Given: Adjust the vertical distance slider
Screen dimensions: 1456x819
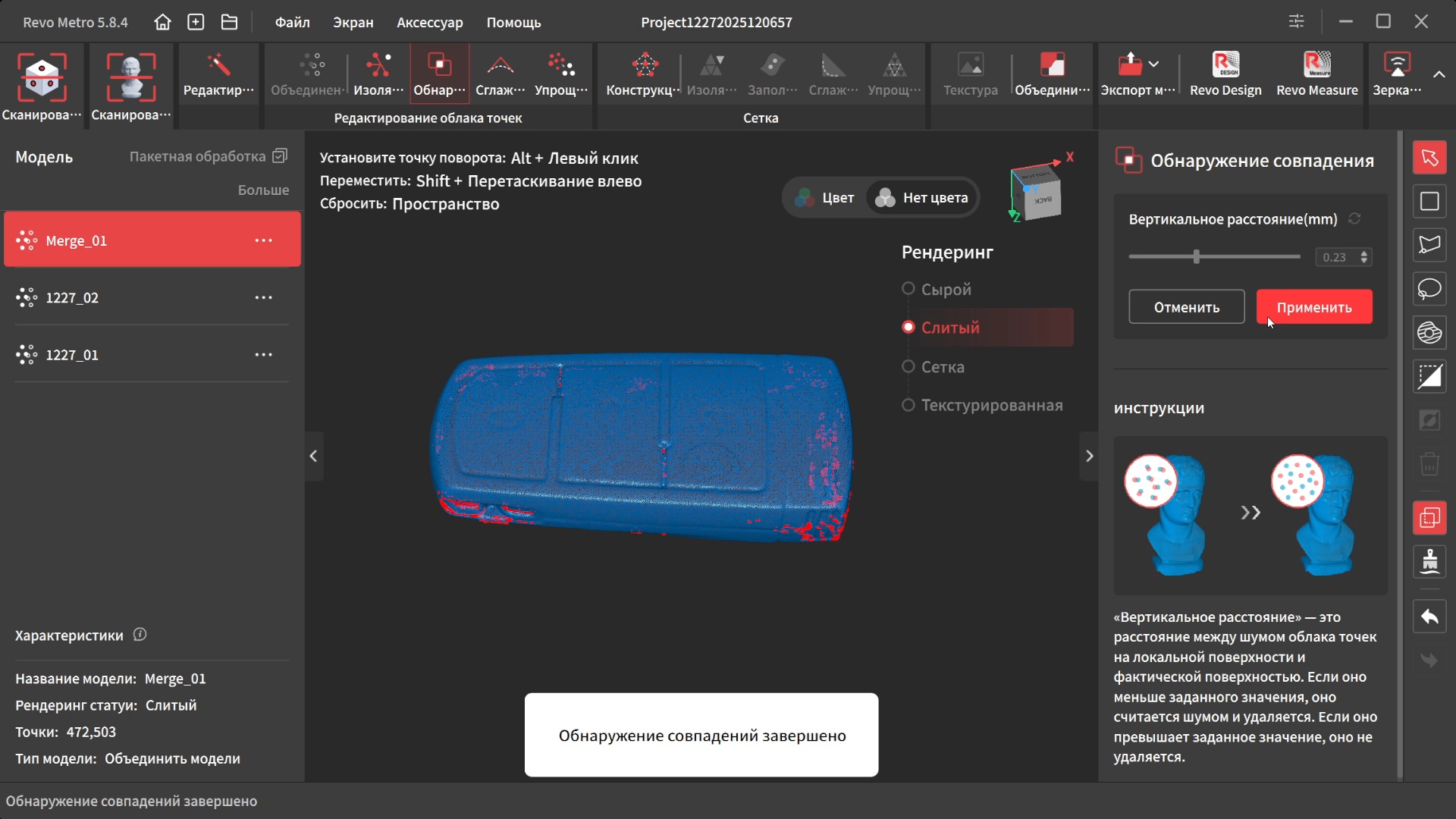Looking at the screenshot, I should [x=1196, y=257].
